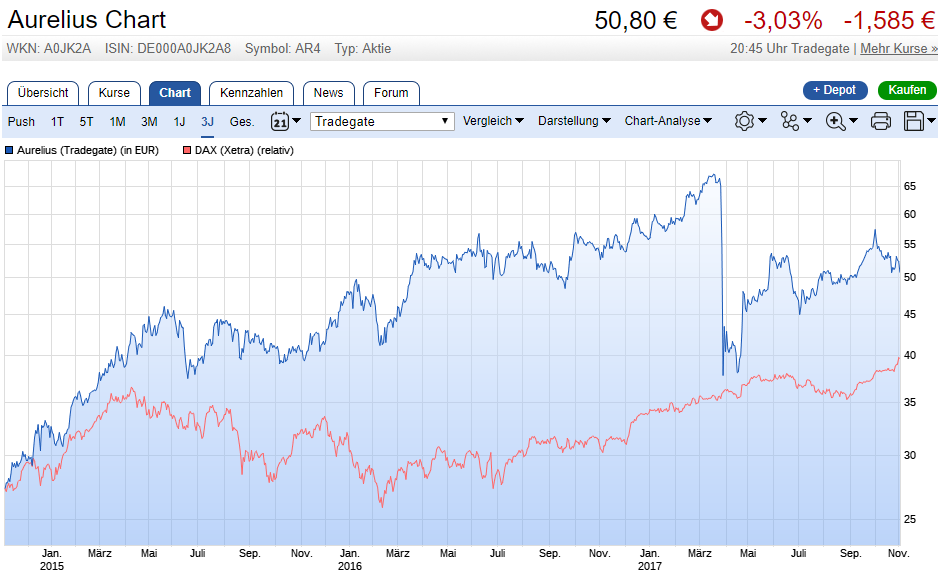This screenshot has width=938, height=577.
Task: Select the 1T time range
Action: click(57, 122)
